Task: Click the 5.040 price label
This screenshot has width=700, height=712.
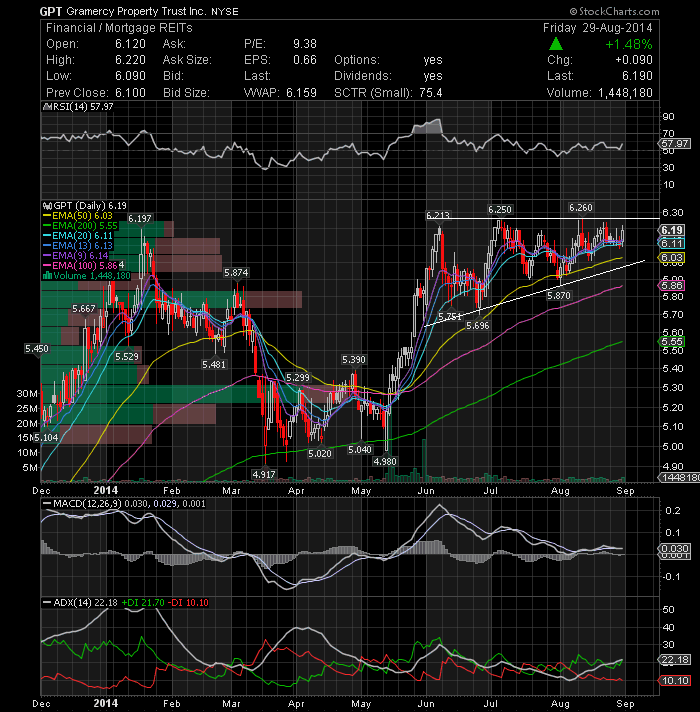Action: point(360,450)
